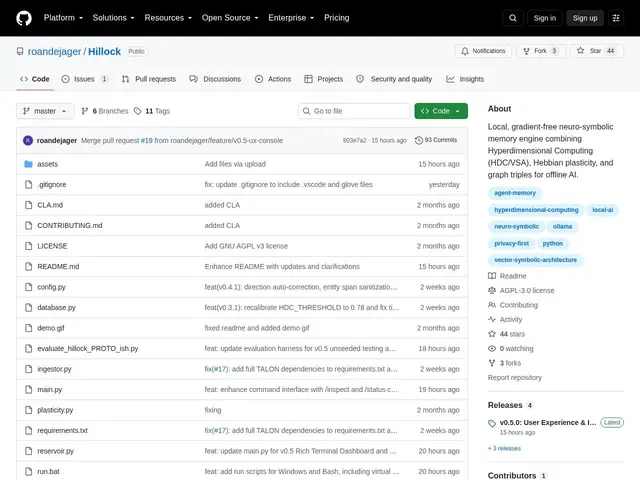This screenshot has width=640, height=480.
Task: Open the GitHub homepage logo
Action: click(24, 18)
